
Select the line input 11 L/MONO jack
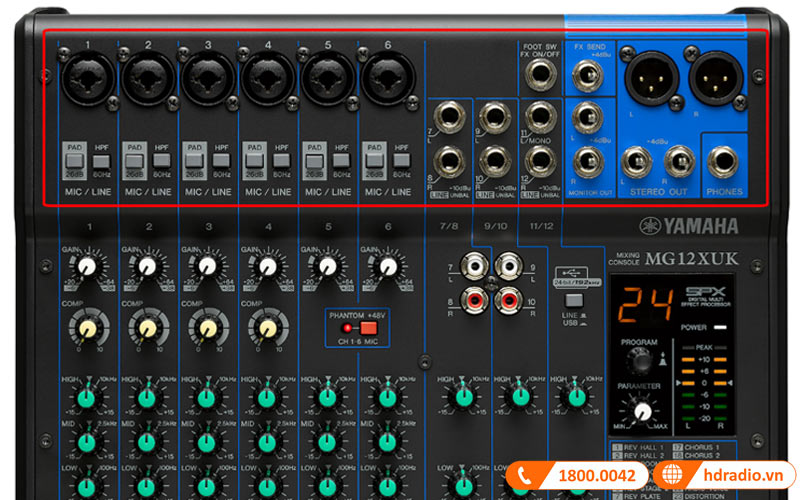(541, 117)
